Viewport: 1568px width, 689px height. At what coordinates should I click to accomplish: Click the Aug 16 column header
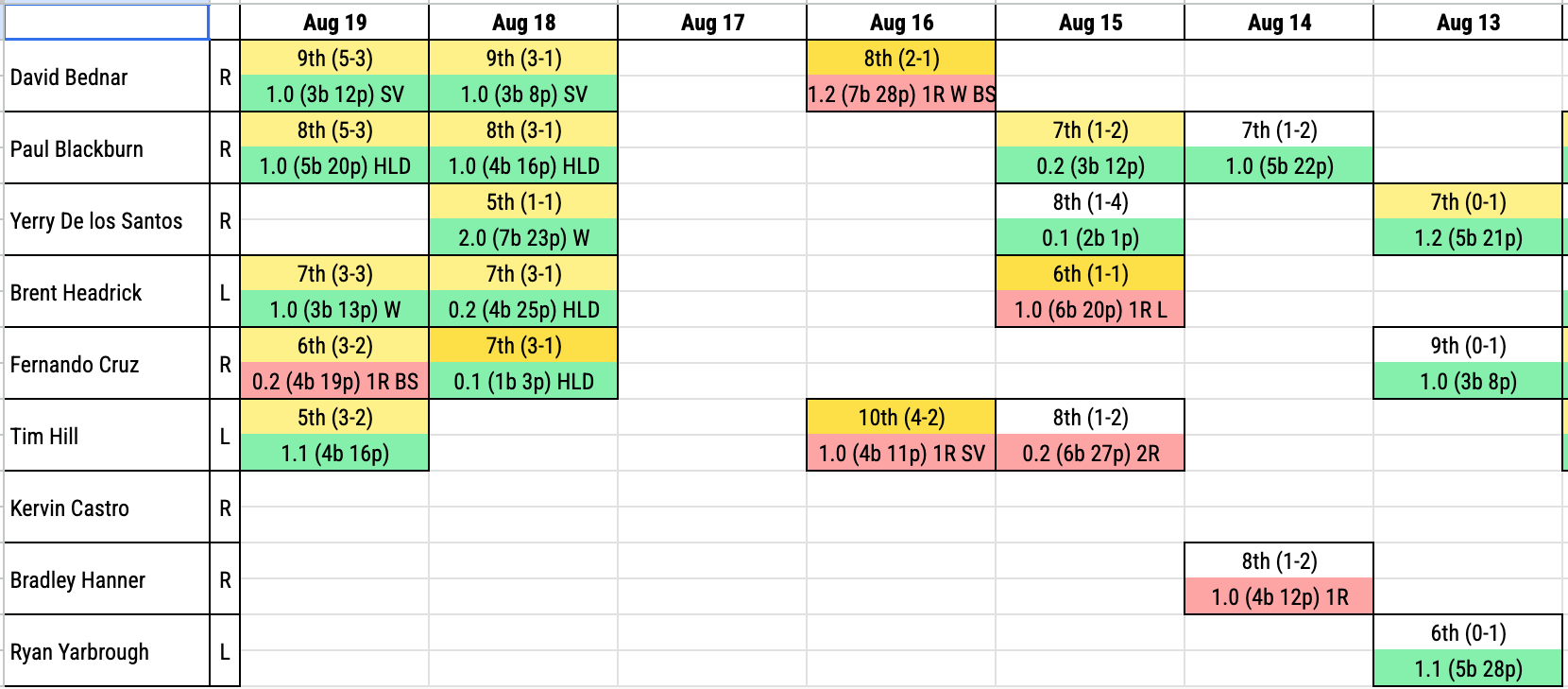pos(901,23)
